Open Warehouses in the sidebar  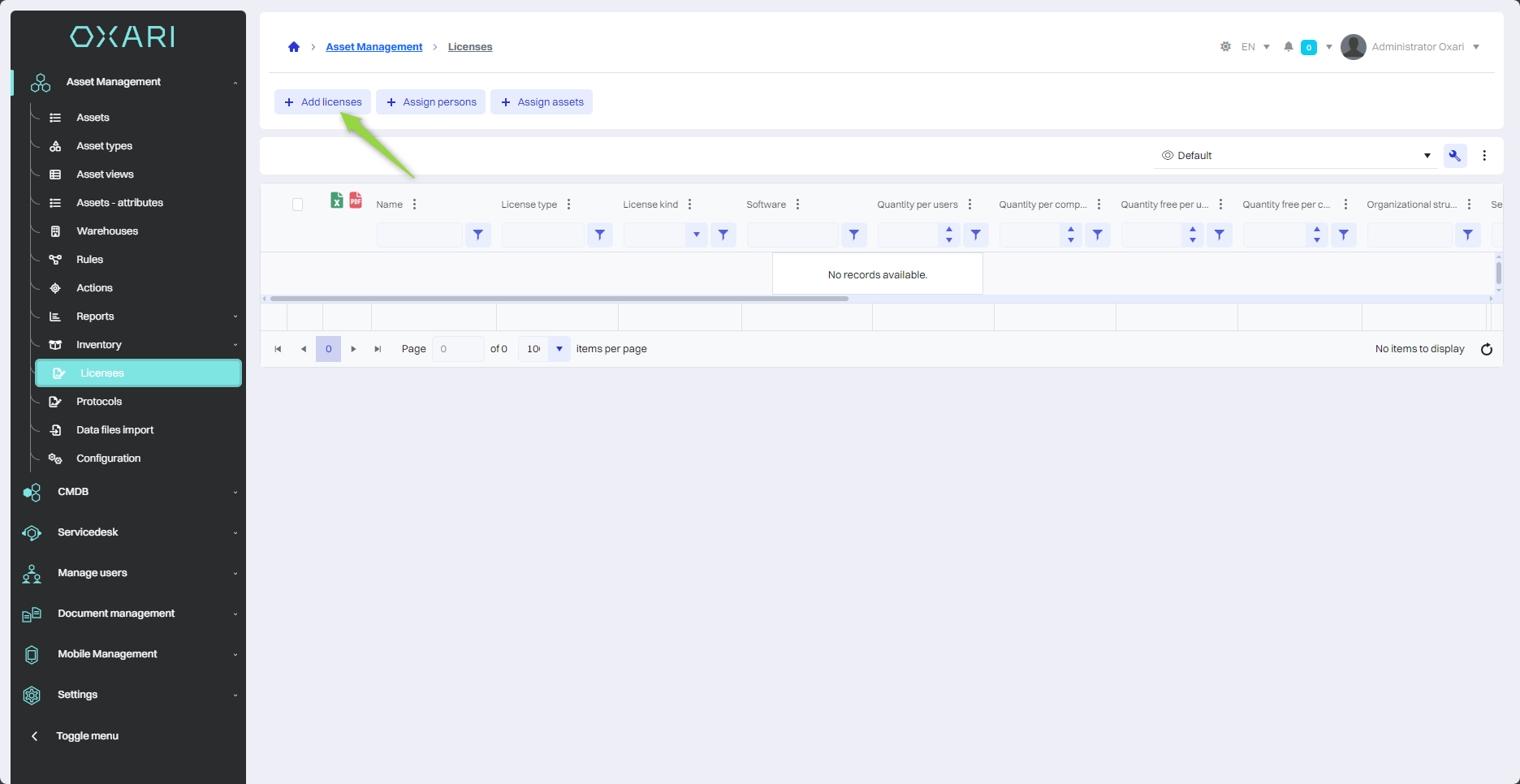pos(107,231)
